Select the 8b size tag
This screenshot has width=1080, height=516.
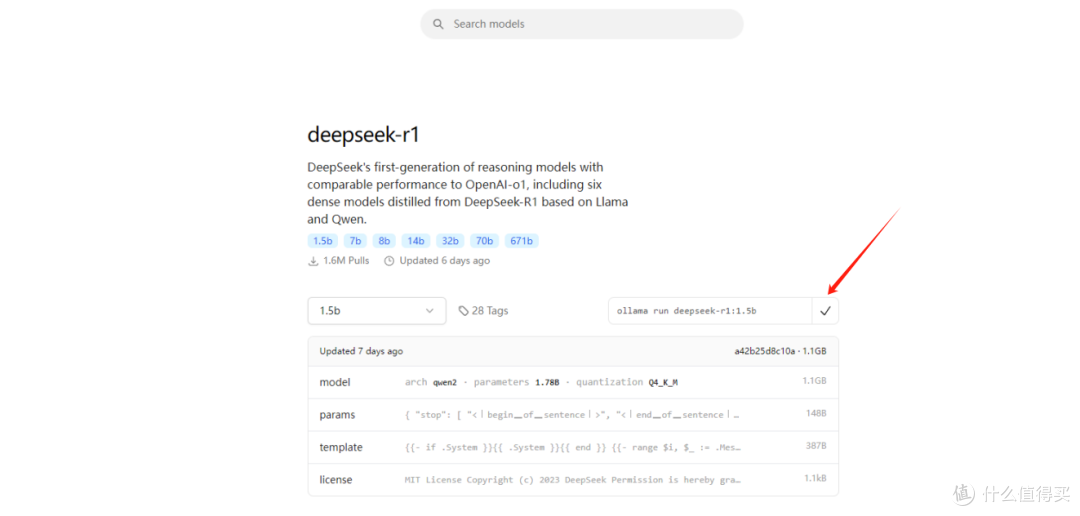tap(384, 241)
